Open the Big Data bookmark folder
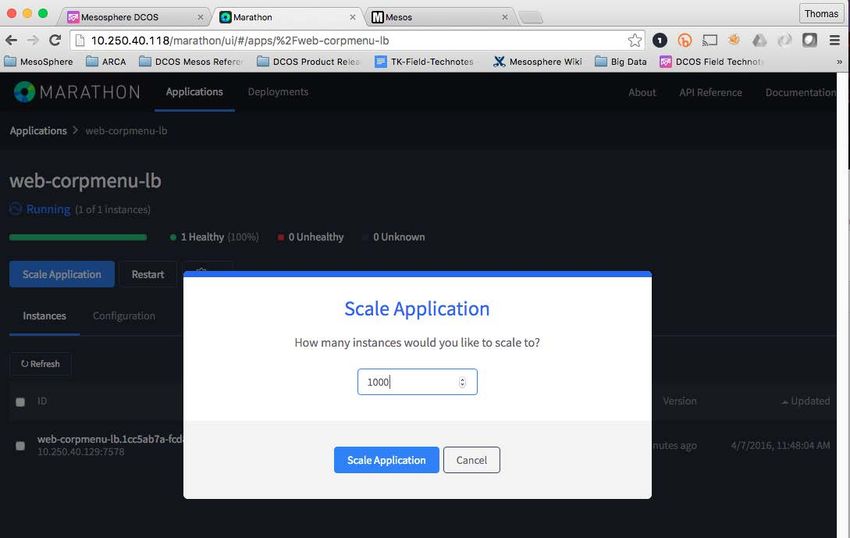Screen dimensions: 850x538 click(621, 62)
